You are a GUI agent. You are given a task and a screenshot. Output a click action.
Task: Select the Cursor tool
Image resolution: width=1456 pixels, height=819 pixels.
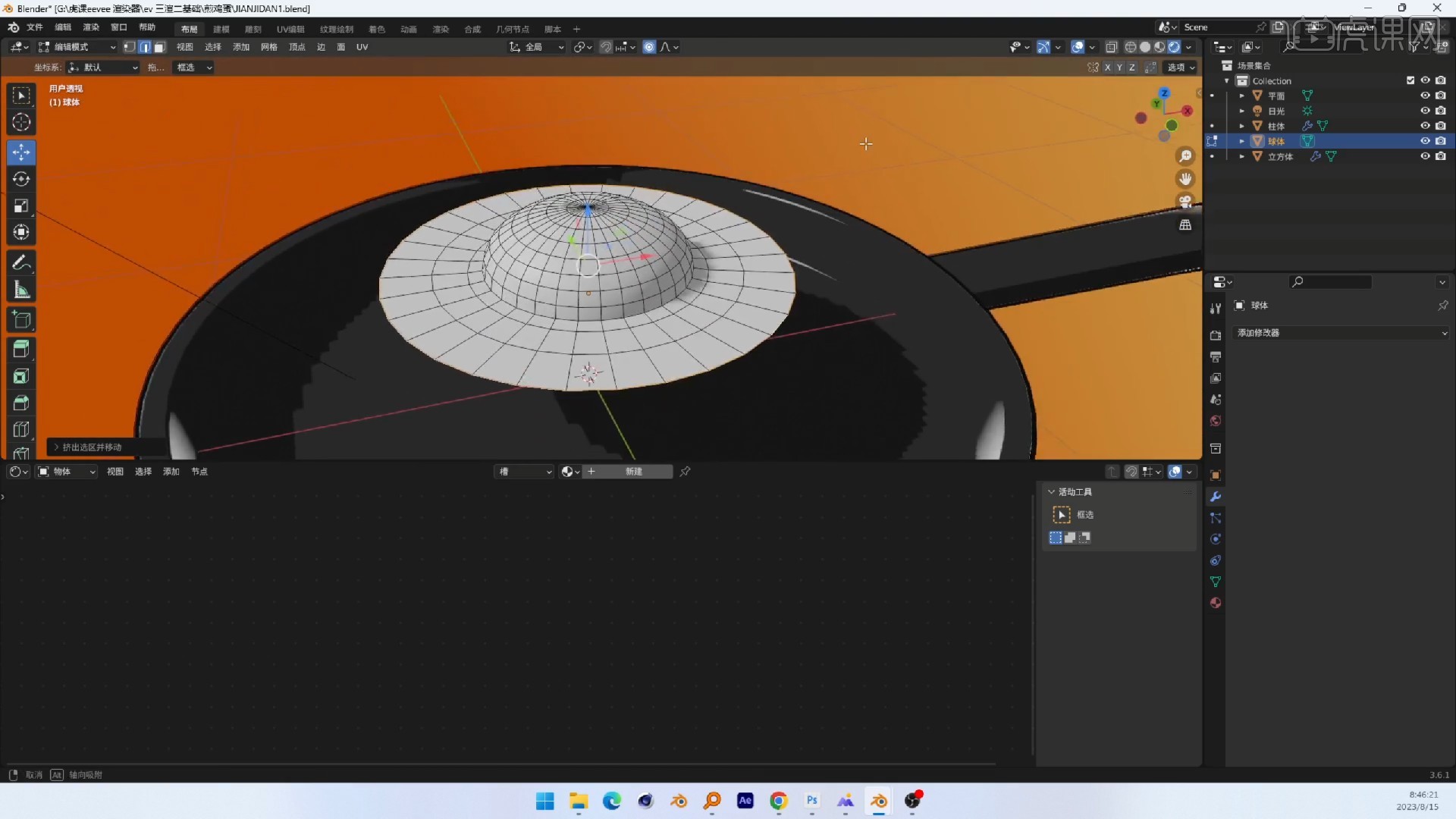[21, 122]
